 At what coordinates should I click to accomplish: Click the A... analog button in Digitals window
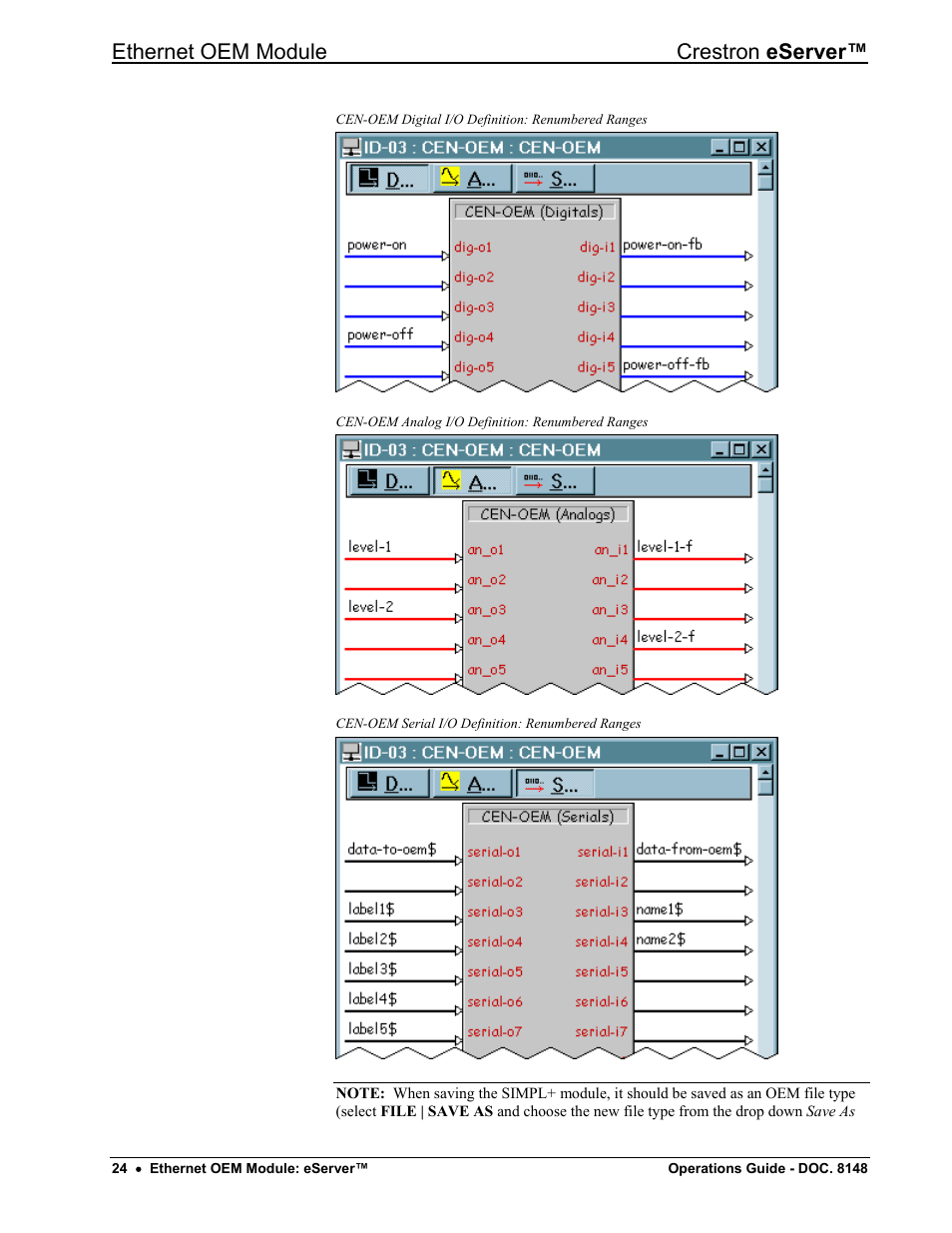(472, 179)
